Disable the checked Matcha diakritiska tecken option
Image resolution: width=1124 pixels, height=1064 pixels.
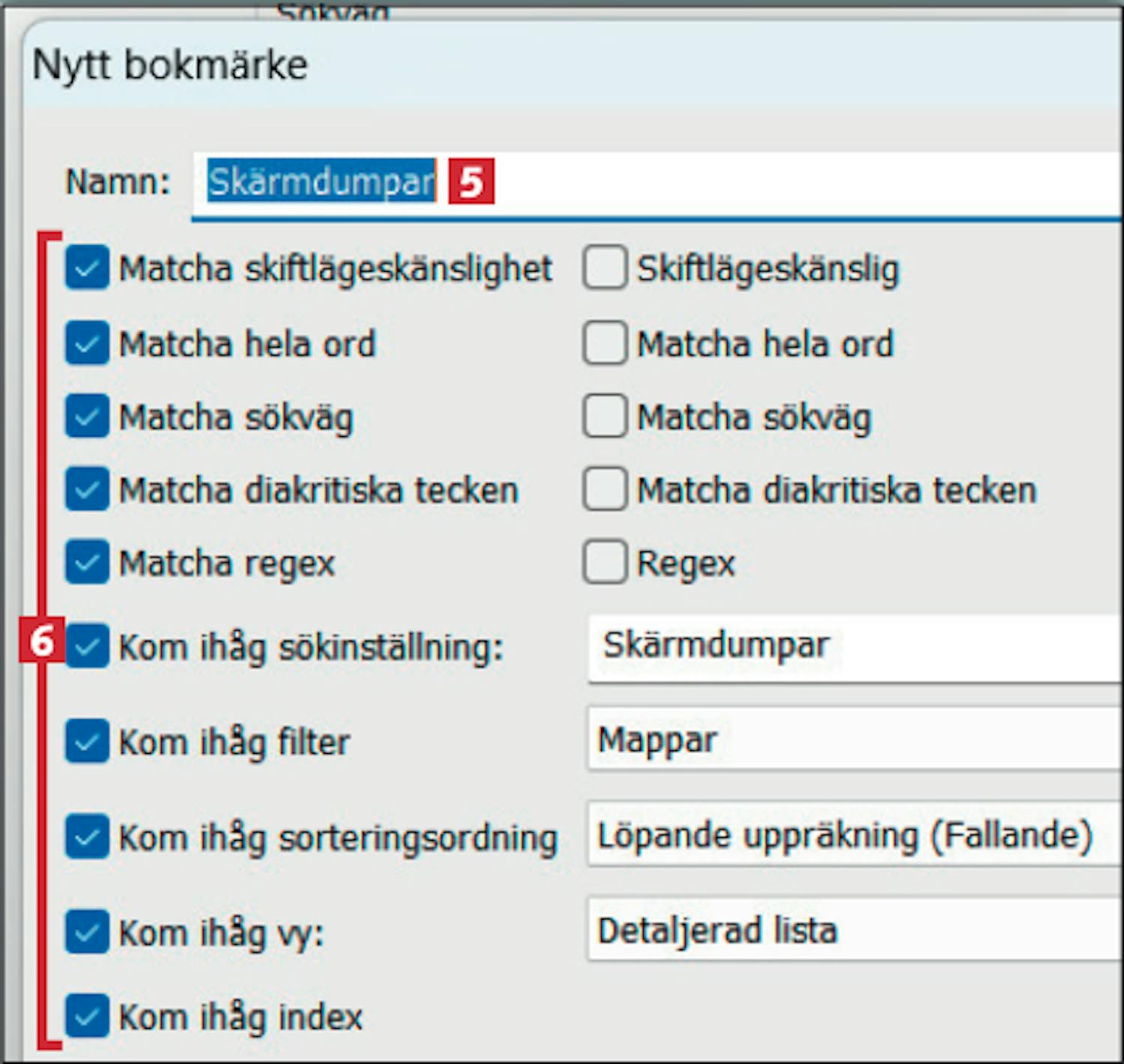pos(87,489)
